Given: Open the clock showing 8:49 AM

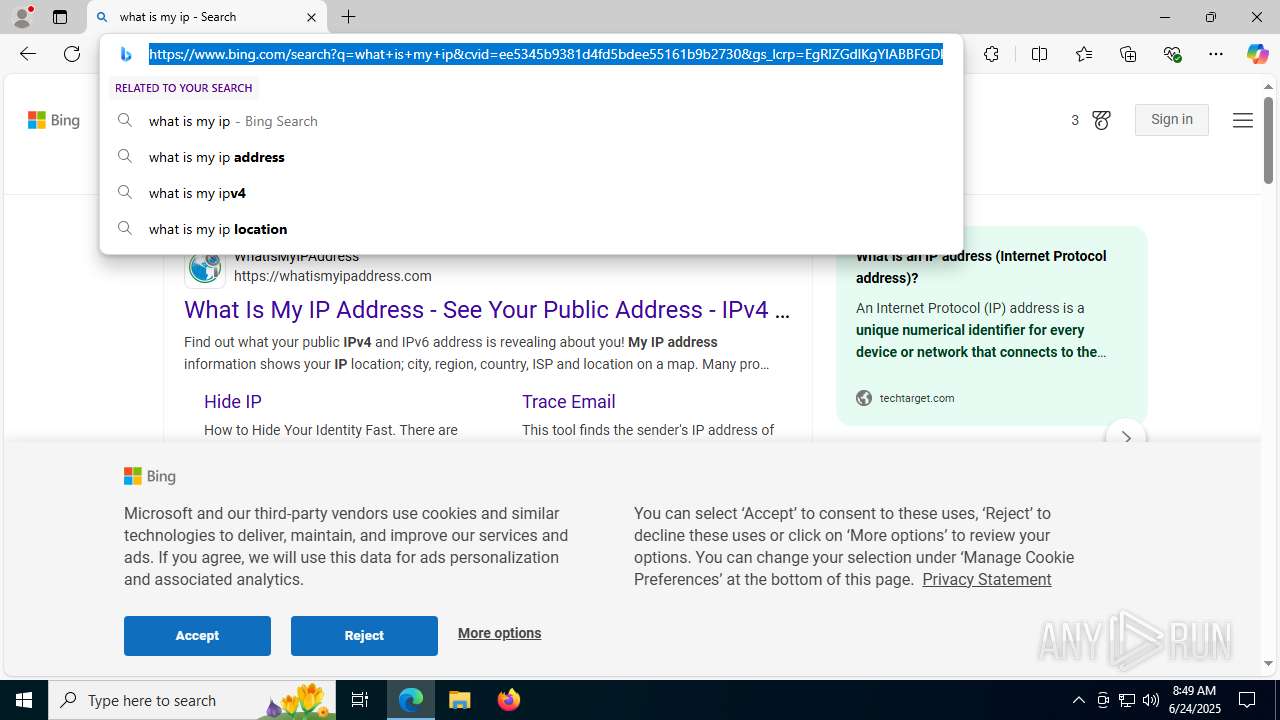Looking at the screenshot, I should coord(1194,700).
